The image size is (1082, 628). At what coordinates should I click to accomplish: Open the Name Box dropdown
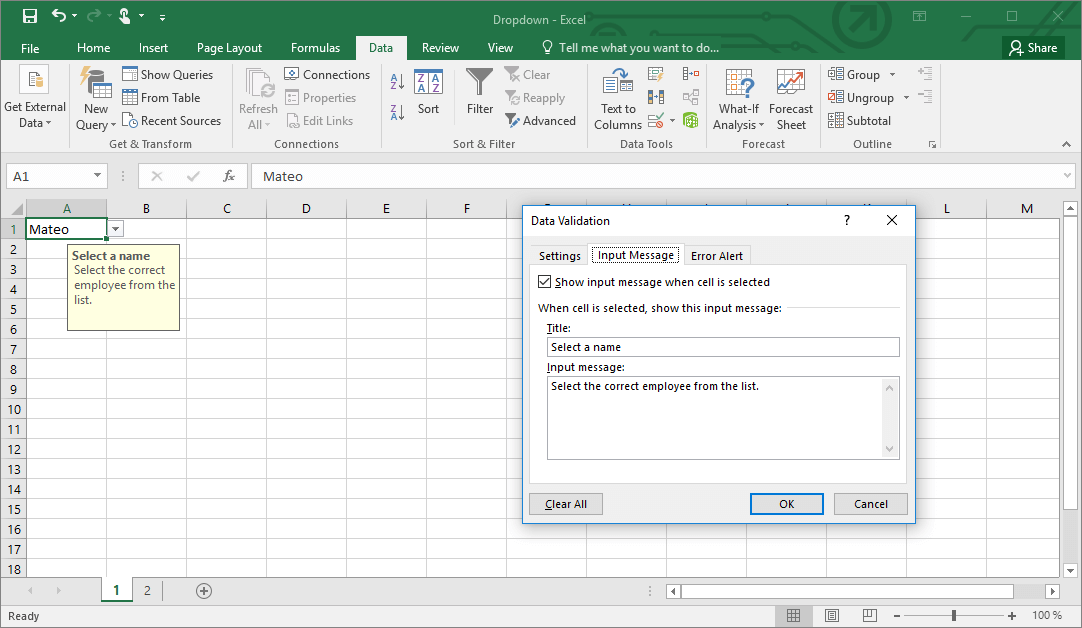click(x=97, y=175)
